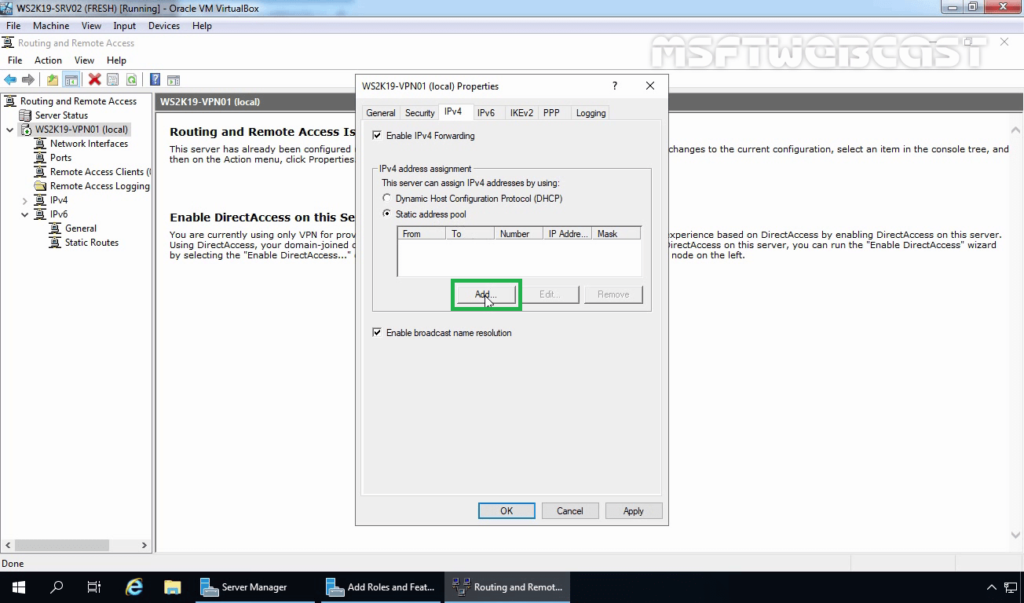Open the Logging tab
The width and height of the screenshot is (1024, 603).
point(590,113)
